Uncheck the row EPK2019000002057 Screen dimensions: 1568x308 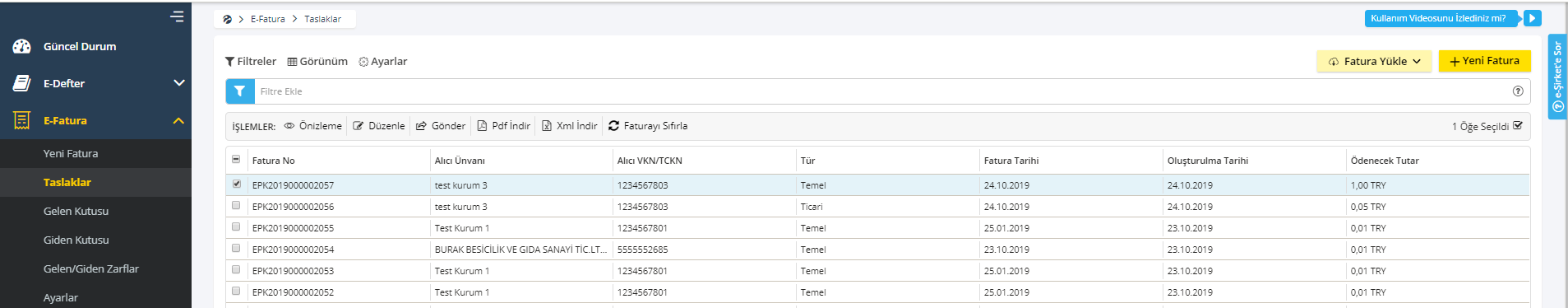coord(236,184)
